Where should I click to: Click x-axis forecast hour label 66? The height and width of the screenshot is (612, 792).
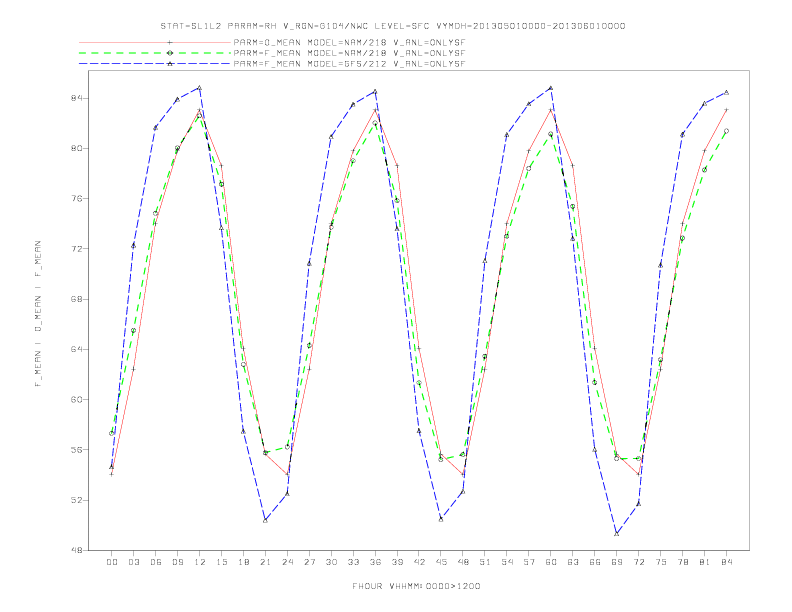(595, 562)
